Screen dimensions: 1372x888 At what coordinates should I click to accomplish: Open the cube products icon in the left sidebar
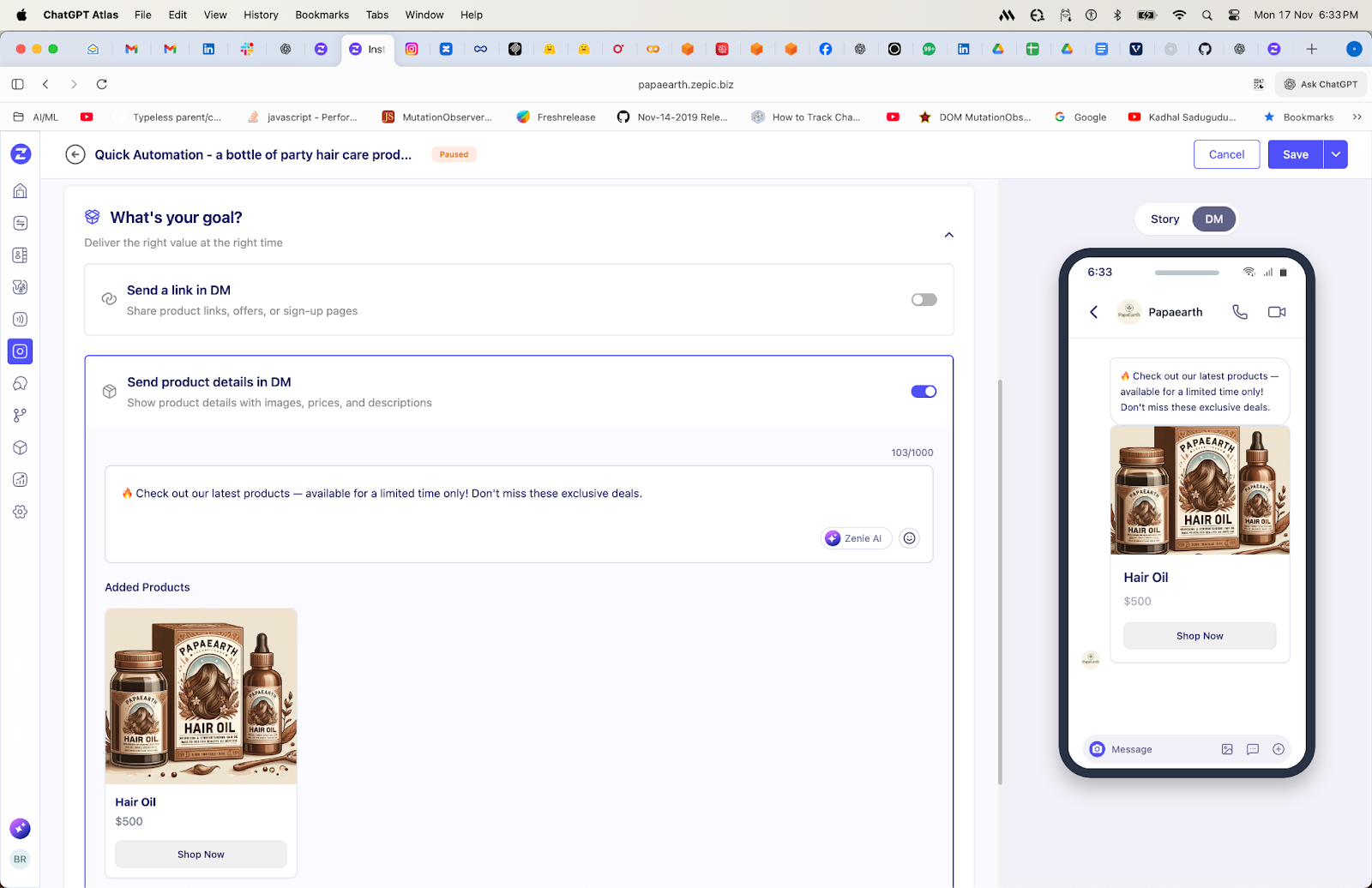[x=21, y=447]
